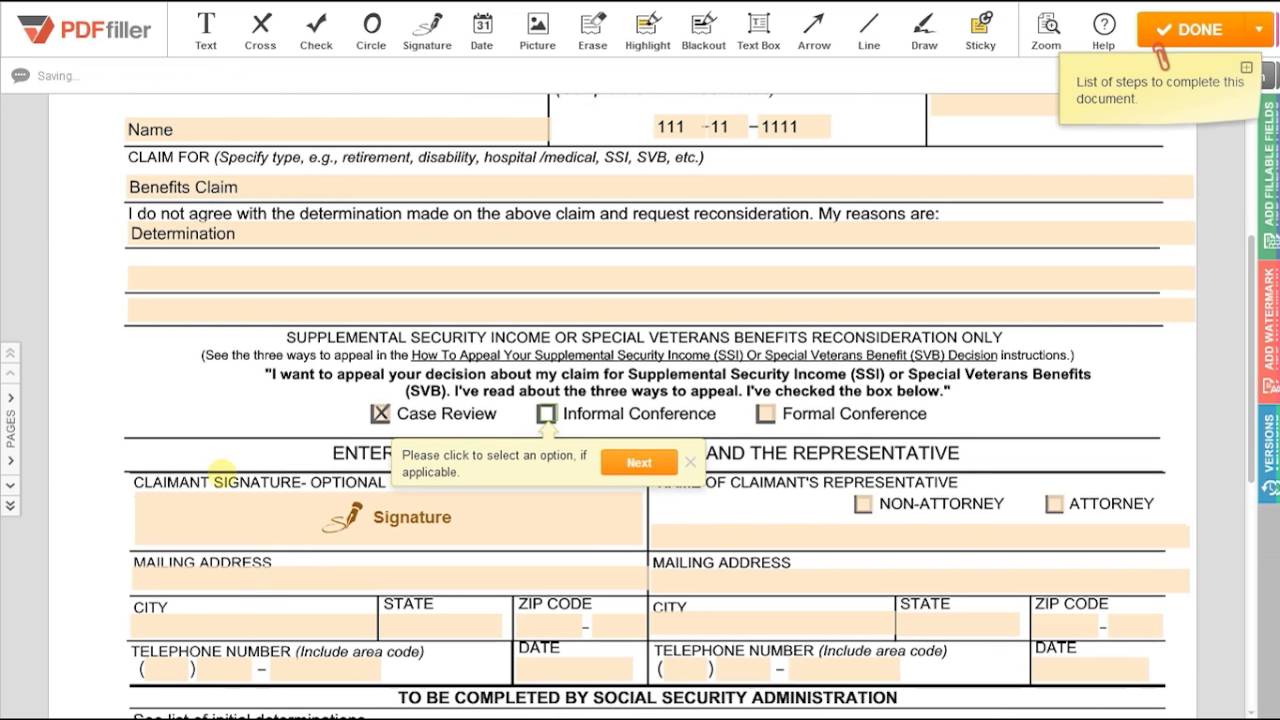
Task: Click the Determination reasons field
Action: point(660,233)
